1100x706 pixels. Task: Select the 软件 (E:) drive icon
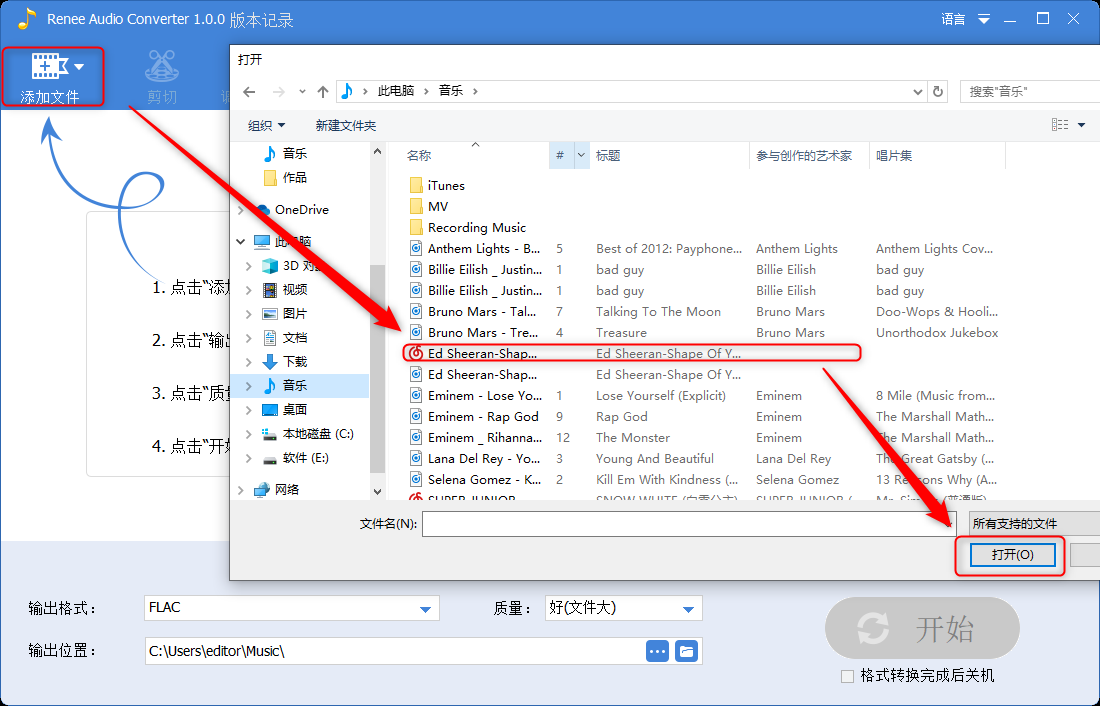point(269,459)
